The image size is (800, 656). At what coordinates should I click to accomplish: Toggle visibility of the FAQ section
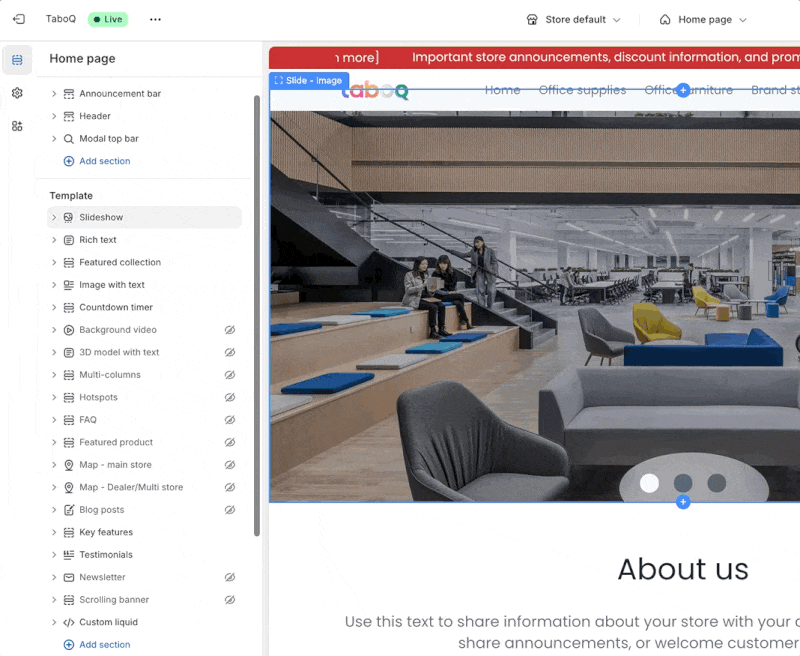230,420
